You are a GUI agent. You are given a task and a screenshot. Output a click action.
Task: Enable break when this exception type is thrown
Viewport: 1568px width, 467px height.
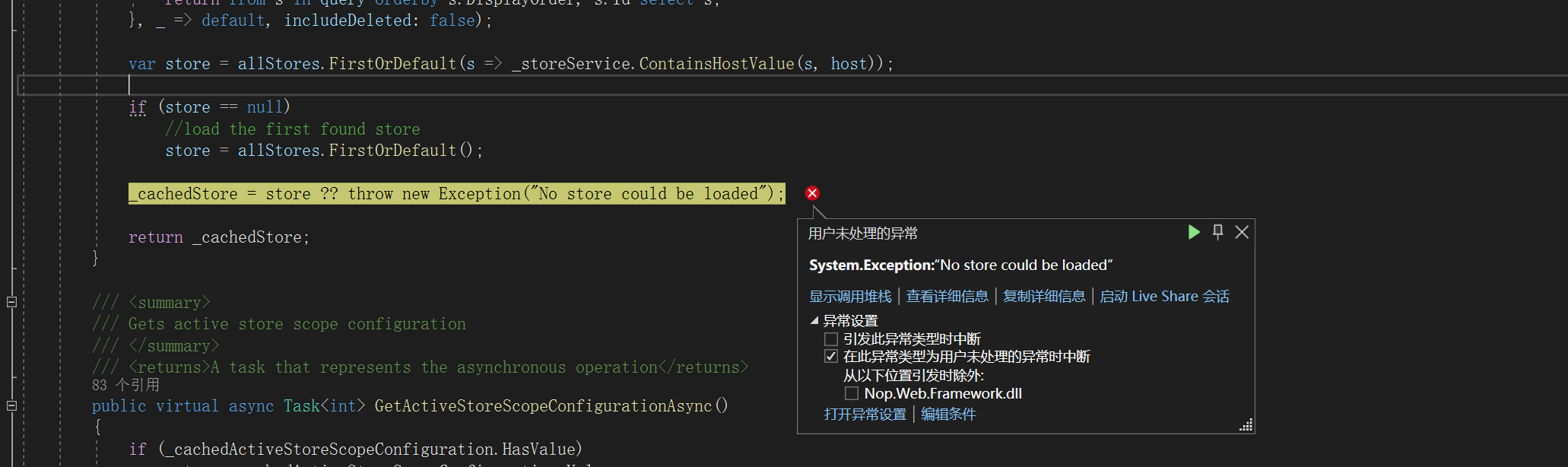tap(830, 338)
